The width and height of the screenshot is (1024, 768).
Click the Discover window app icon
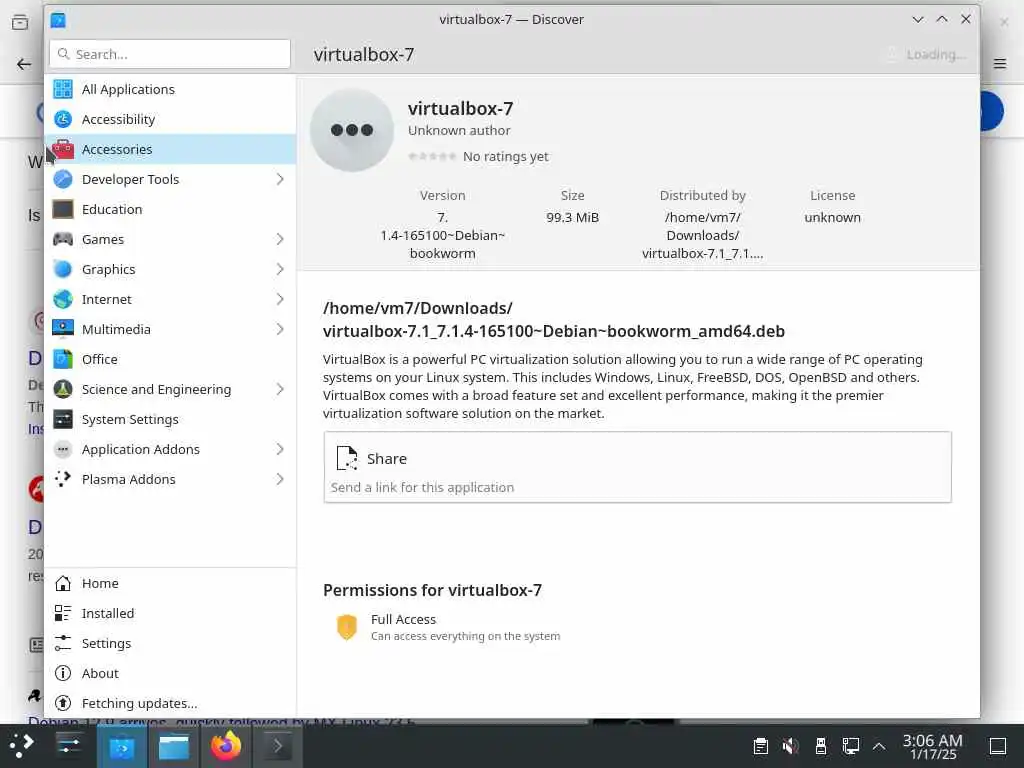tap(58, 20)
